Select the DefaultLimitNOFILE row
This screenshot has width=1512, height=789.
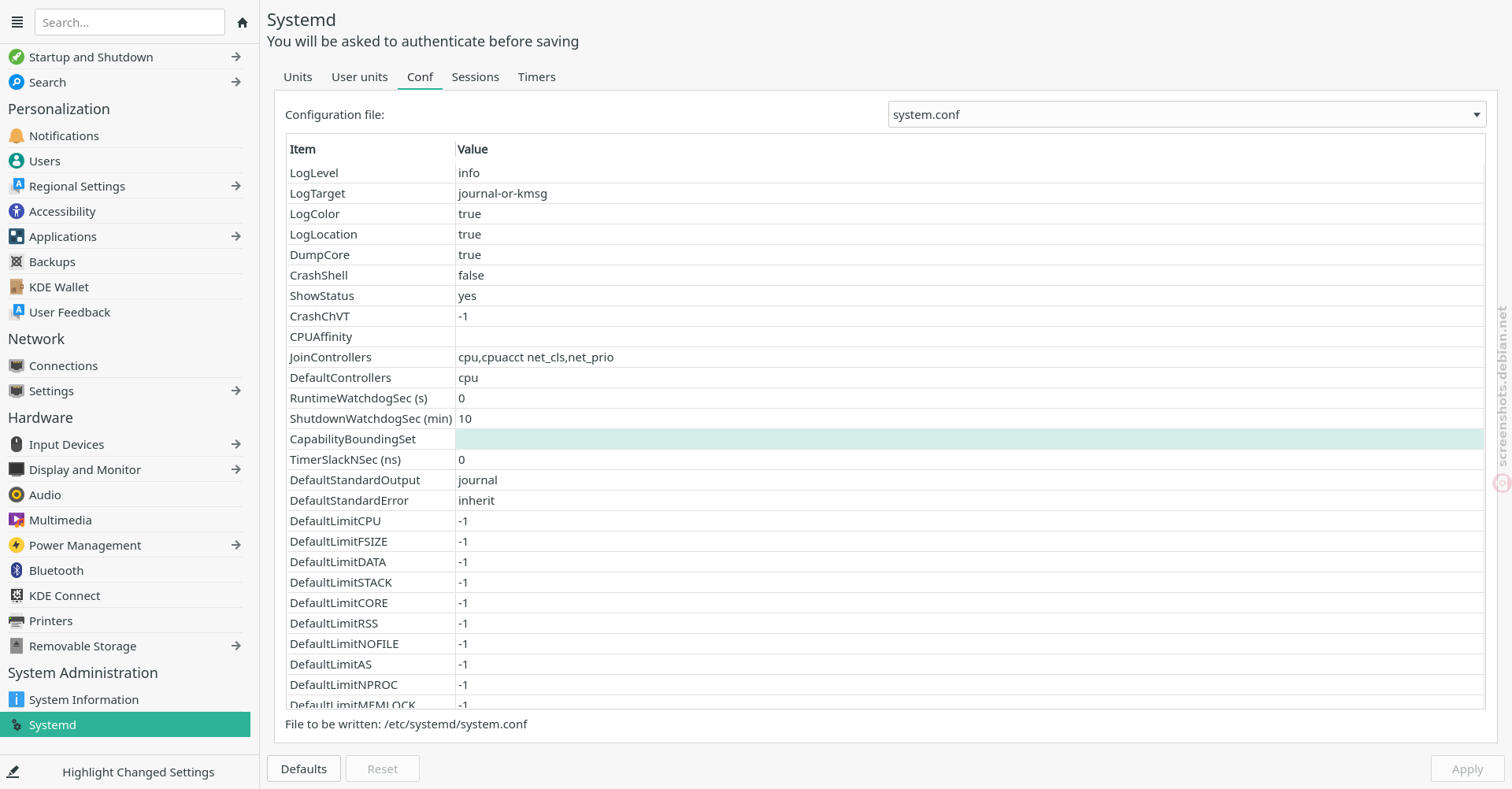[885, 644]
